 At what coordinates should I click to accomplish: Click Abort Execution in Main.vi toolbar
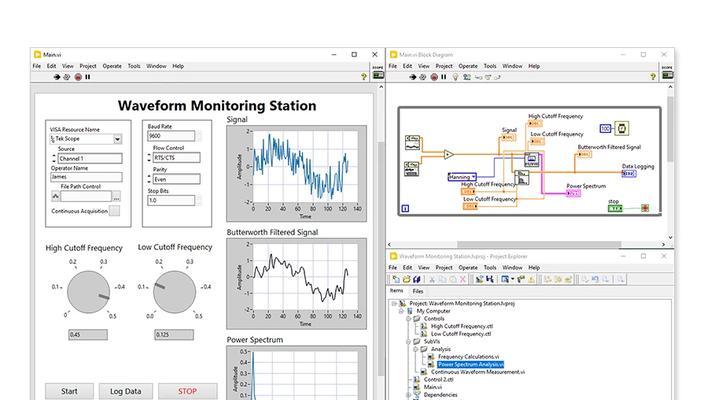(x=78, y=77)
